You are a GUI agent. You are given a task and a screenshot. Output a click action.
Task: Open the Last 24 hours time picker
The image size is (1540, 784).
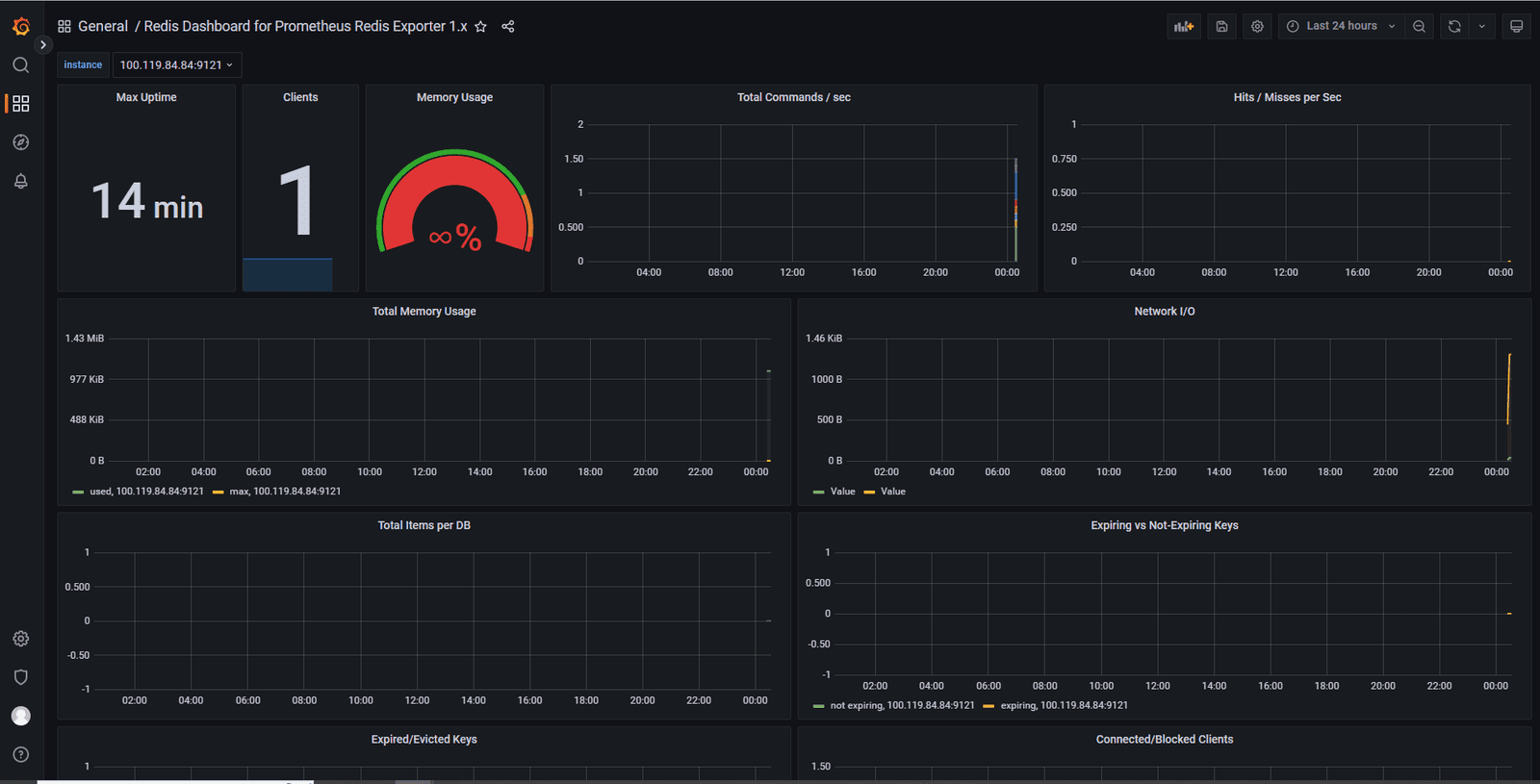[x=1341, y=26]
